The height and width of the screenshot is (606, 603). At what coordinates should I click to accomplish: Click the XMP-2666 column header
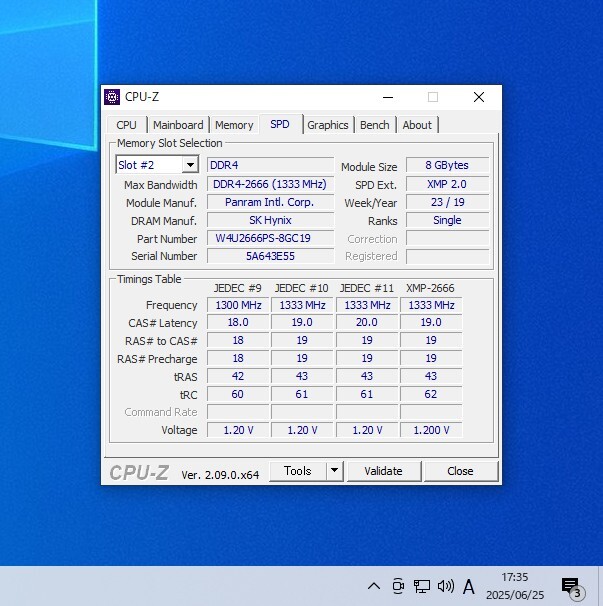click(430, 288)
